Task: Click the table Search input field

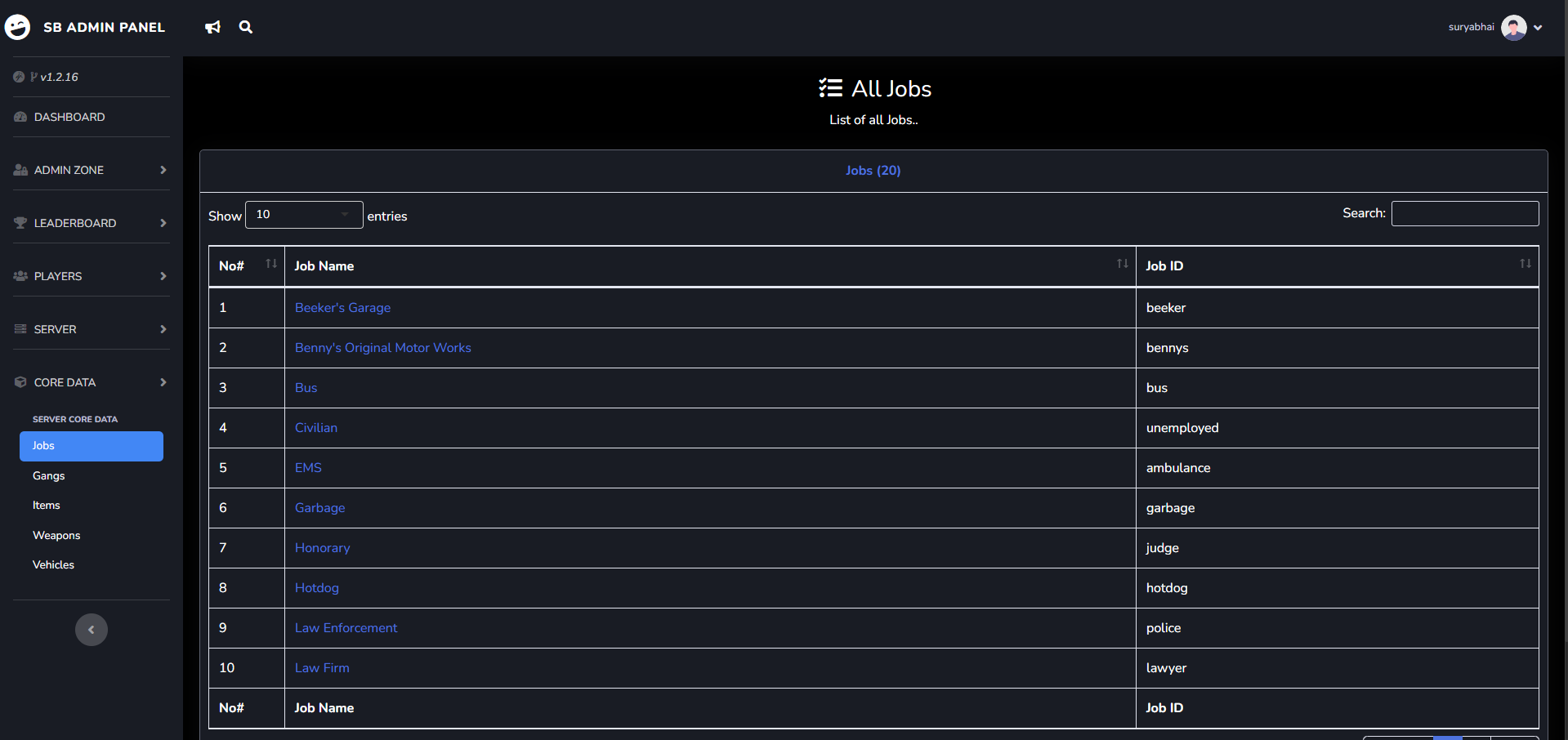Action: [1464, 214]
